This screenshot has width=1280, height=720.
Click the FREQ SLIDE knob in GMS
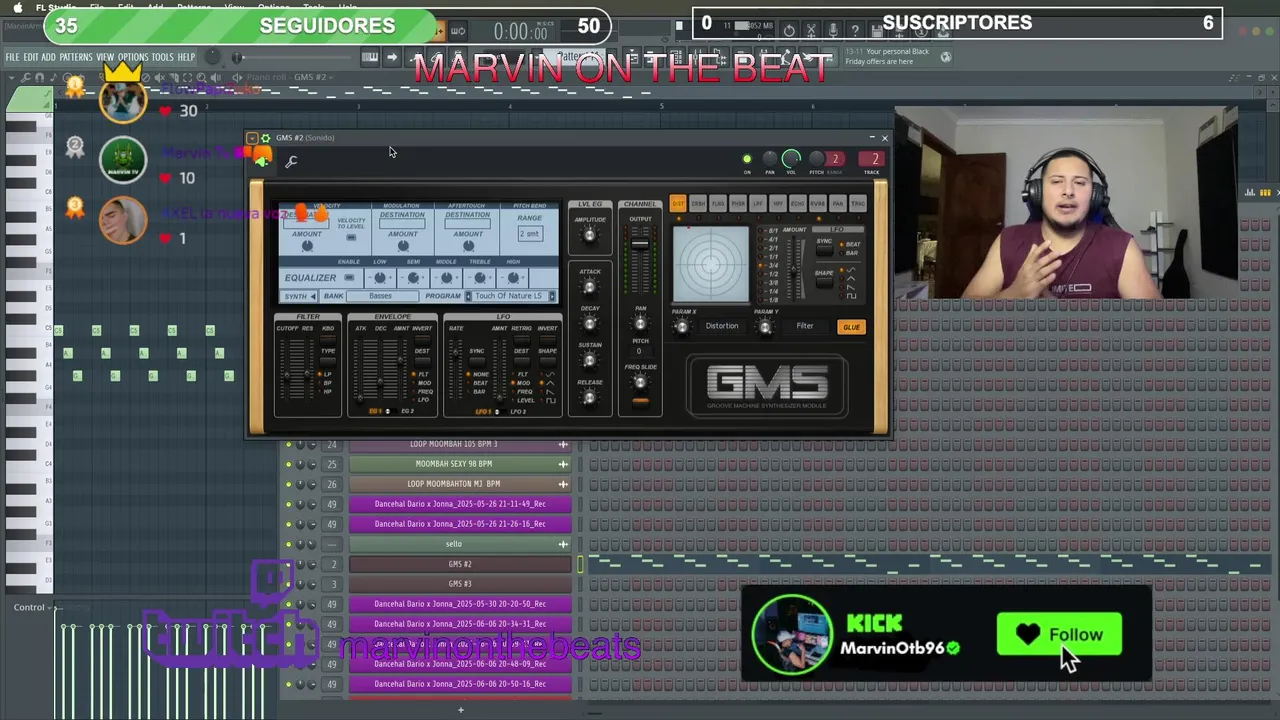pos(640,382)
